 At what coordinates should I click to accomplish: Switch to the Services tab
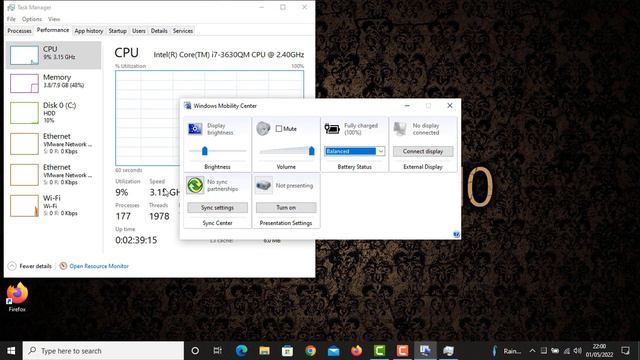click(x=183, y=31)
